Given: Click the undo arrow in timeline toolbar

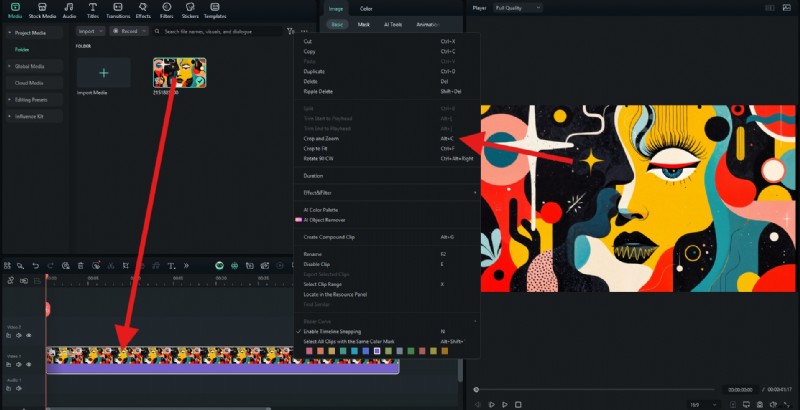Looking at the screenshot, I should click(35, 266).
